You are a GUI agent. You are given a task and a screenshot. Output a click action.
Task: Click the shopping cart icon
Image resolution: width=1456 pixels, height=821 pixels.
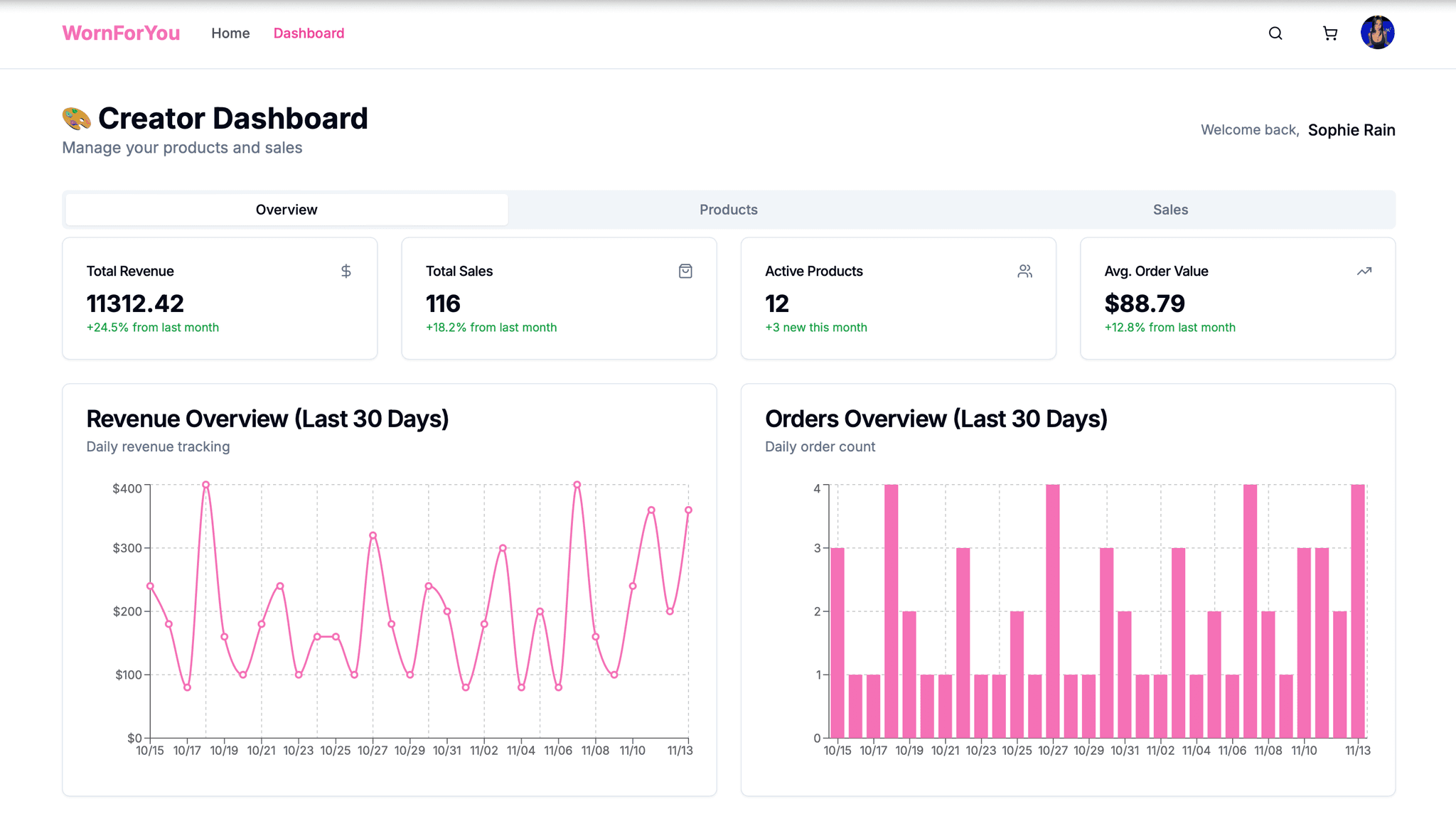coord(1330,33)
